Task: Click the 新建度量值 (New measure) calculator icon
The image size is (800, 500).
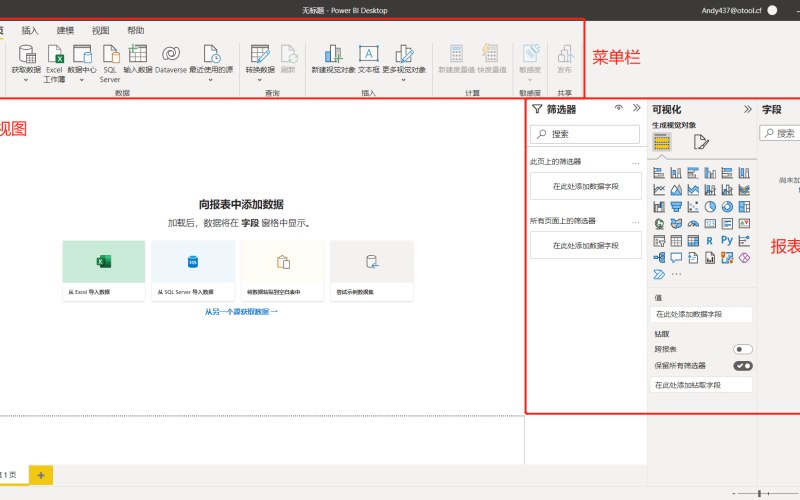Action: tap(456, 53)
